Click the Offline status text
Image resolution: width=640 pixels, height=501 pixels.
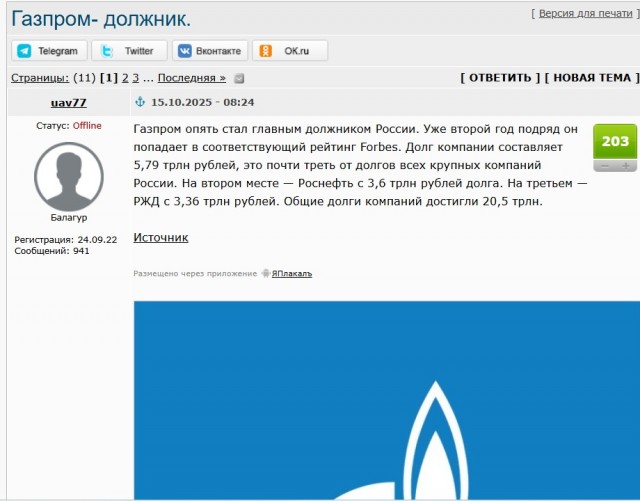(x=87, y=126)
